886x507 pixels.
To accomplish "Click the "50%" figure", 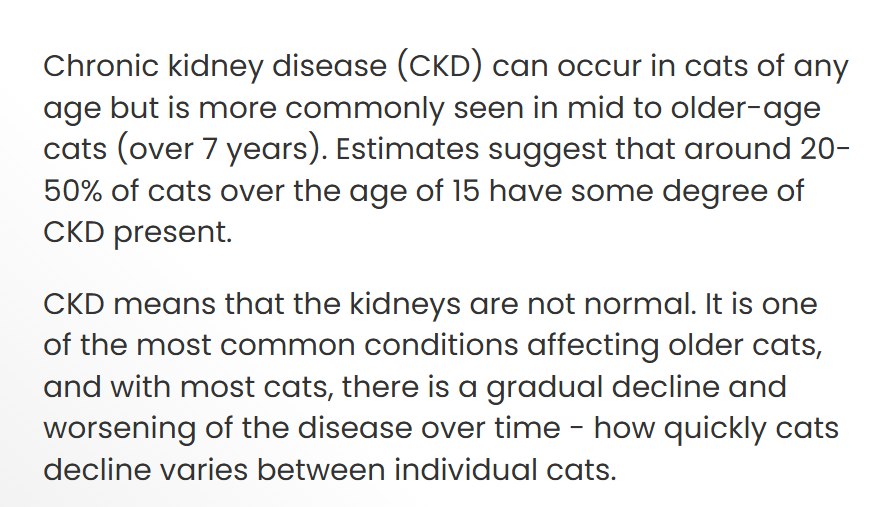I will 73,191.
